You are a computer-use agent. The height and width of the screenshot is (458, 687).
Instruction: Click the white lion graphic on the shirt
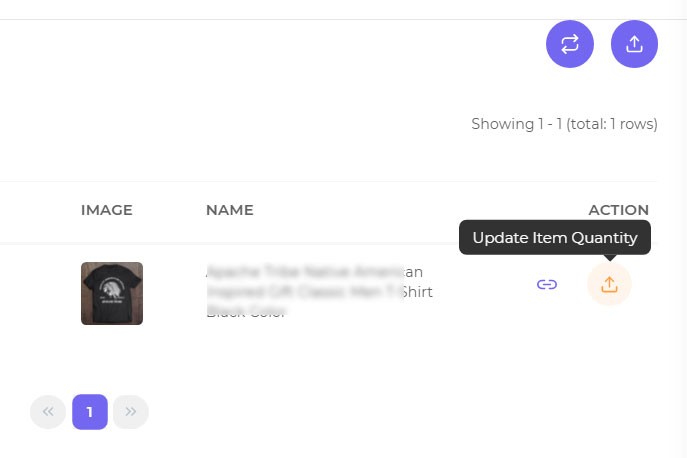pyautogui.click(x=112, y=289)
